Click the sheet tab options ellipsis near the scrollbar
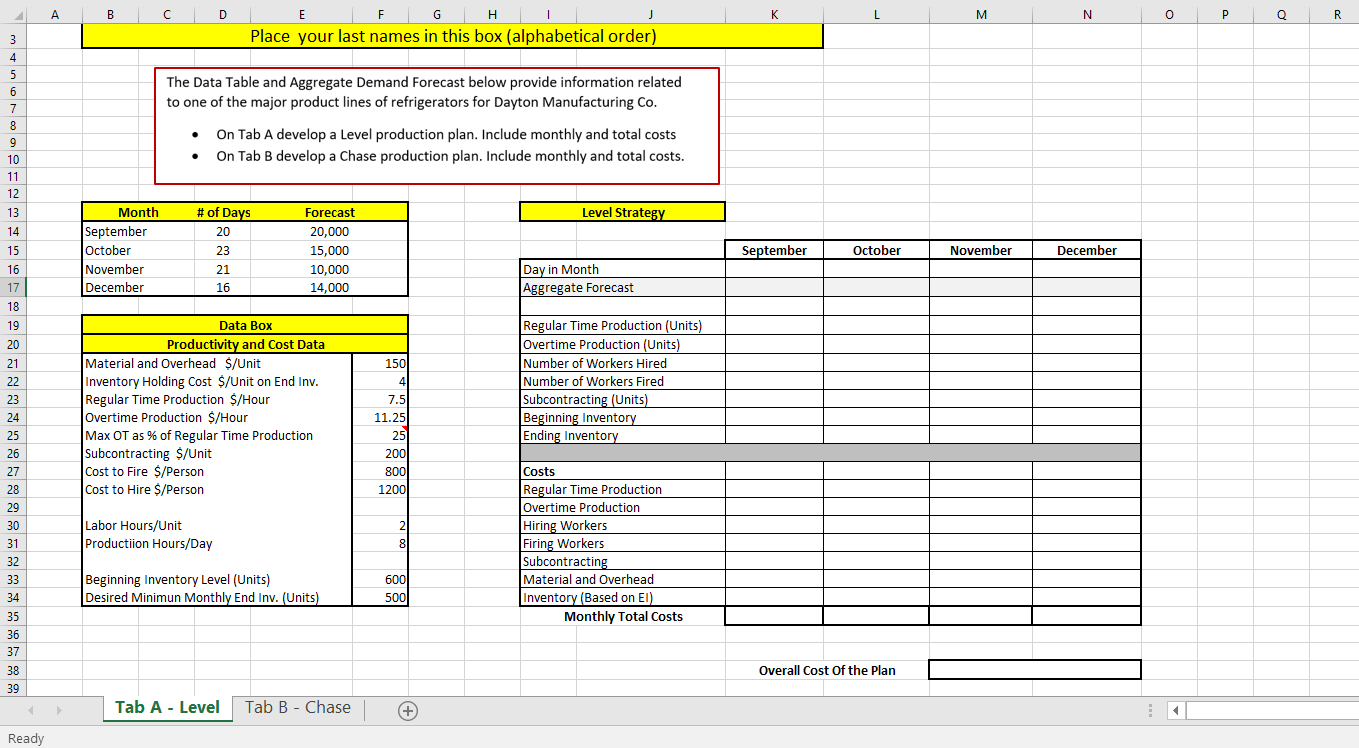Viewport: 1359px width, 748px height. (1152, 708)
